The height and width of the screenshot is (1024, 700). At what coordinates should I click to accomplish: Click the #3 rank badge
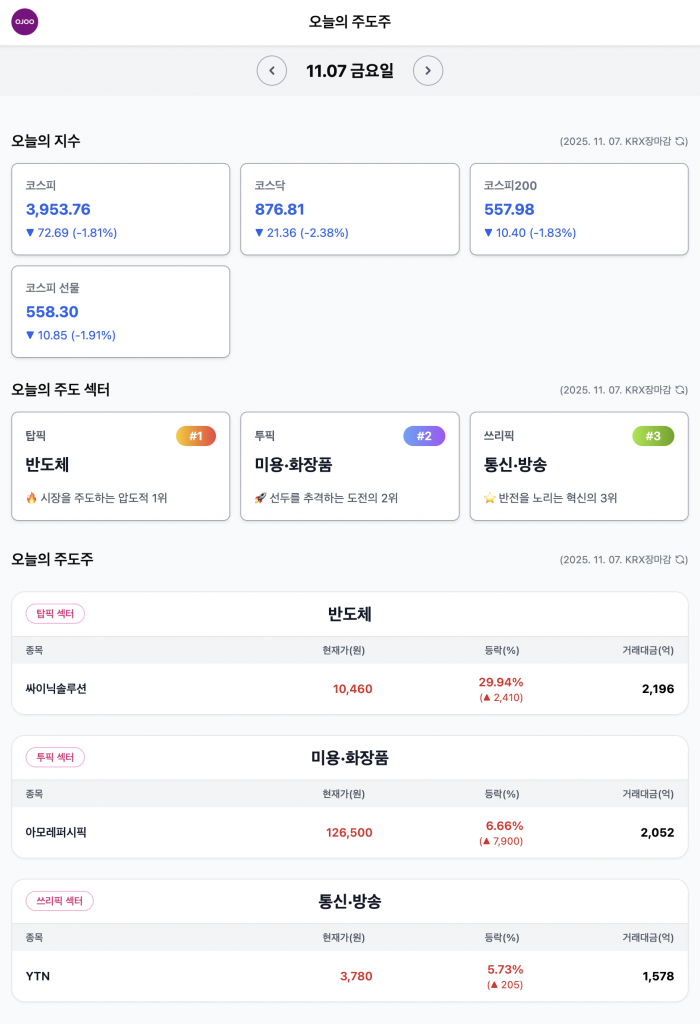click(653, 436)
